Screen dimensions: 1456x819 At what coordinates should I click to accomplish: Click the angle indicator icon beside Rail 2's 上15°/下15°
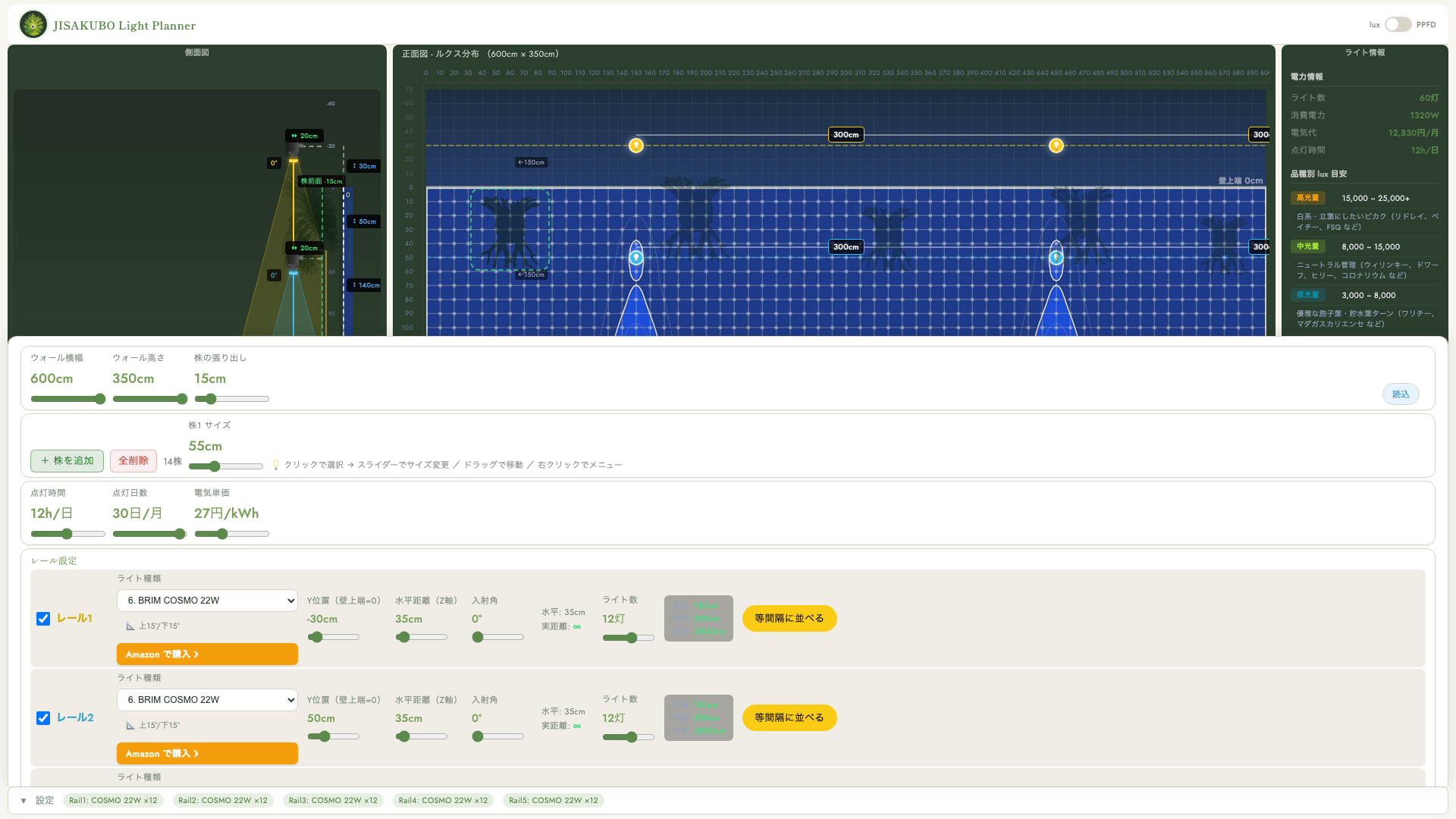(129, 725)
